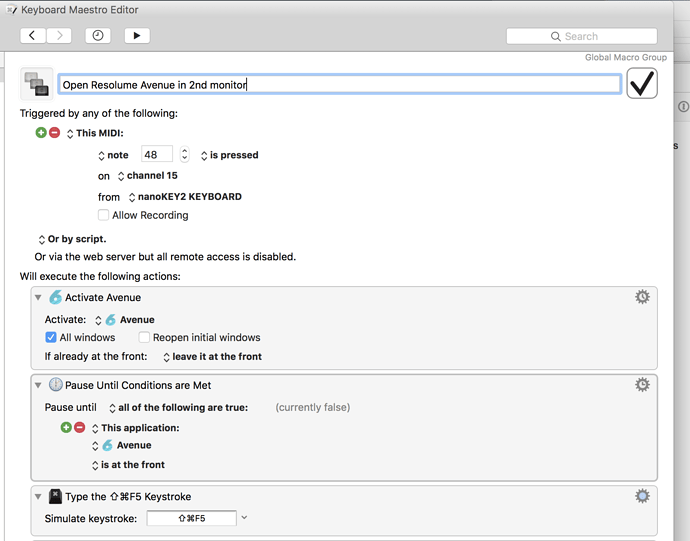Image resolution: width=690 pixels, height=541 pixels.
Task: Open gear menu for Pause Until action
Action: click(642, 385)
